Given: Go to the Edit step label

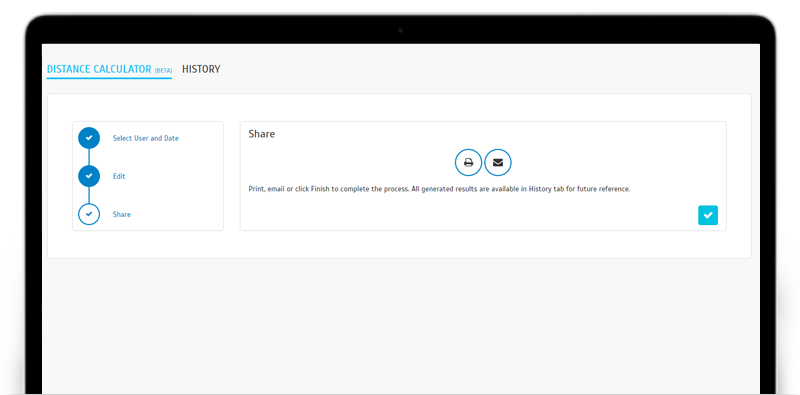Looking at the screenshot, I should tap(119, 176).
